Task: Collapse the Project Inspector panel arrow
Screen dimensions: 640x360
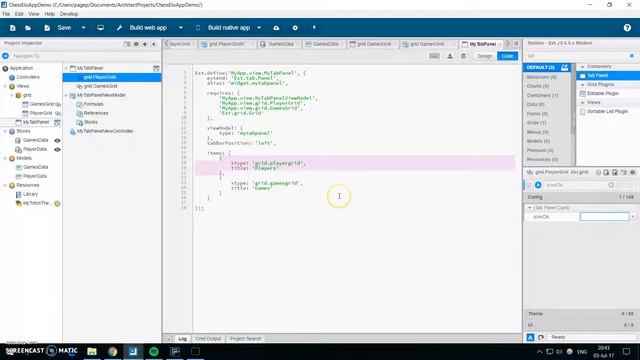Action: point(154,44)
